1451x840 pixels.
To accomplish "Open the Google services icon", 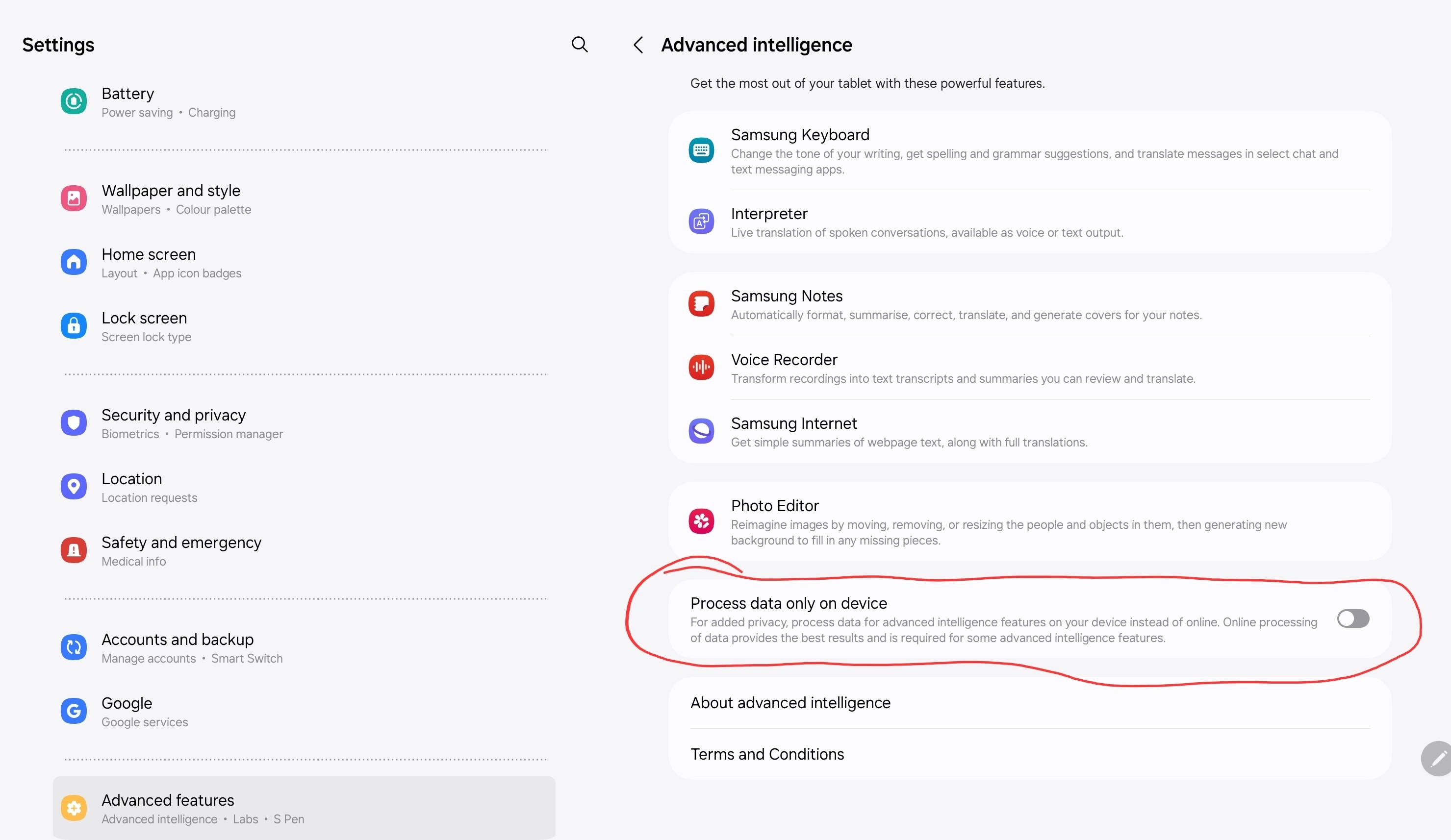I will coord(74,711).
